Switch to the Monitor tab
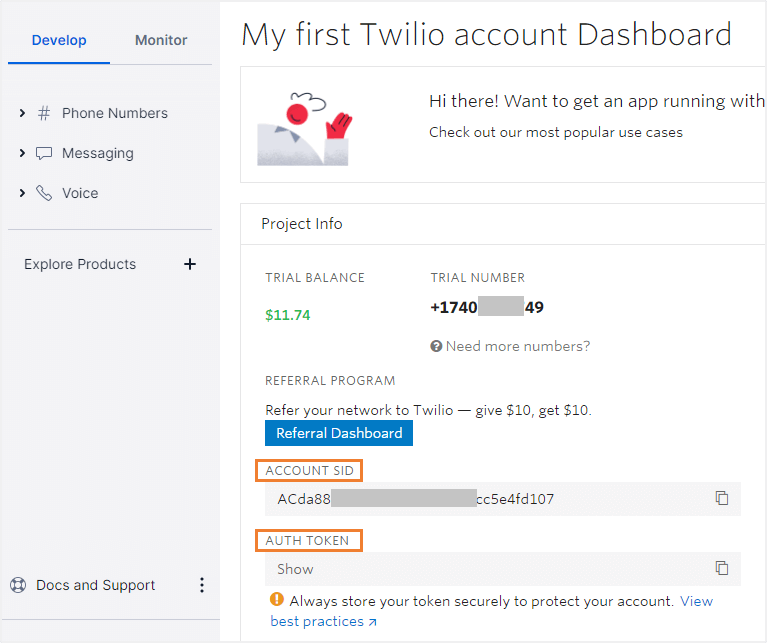767x643 pixels. [161, 40]
